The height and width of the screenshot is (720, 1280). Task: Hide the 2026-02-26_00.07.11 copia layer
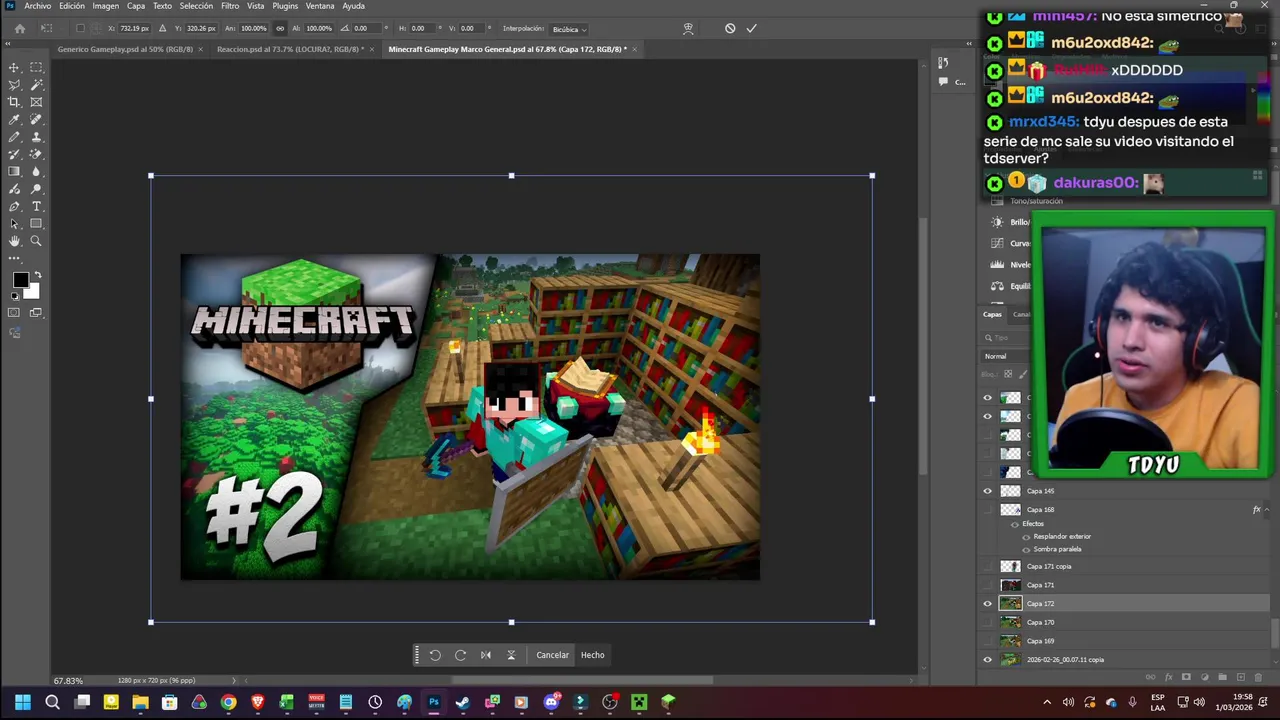click(988, 660)
